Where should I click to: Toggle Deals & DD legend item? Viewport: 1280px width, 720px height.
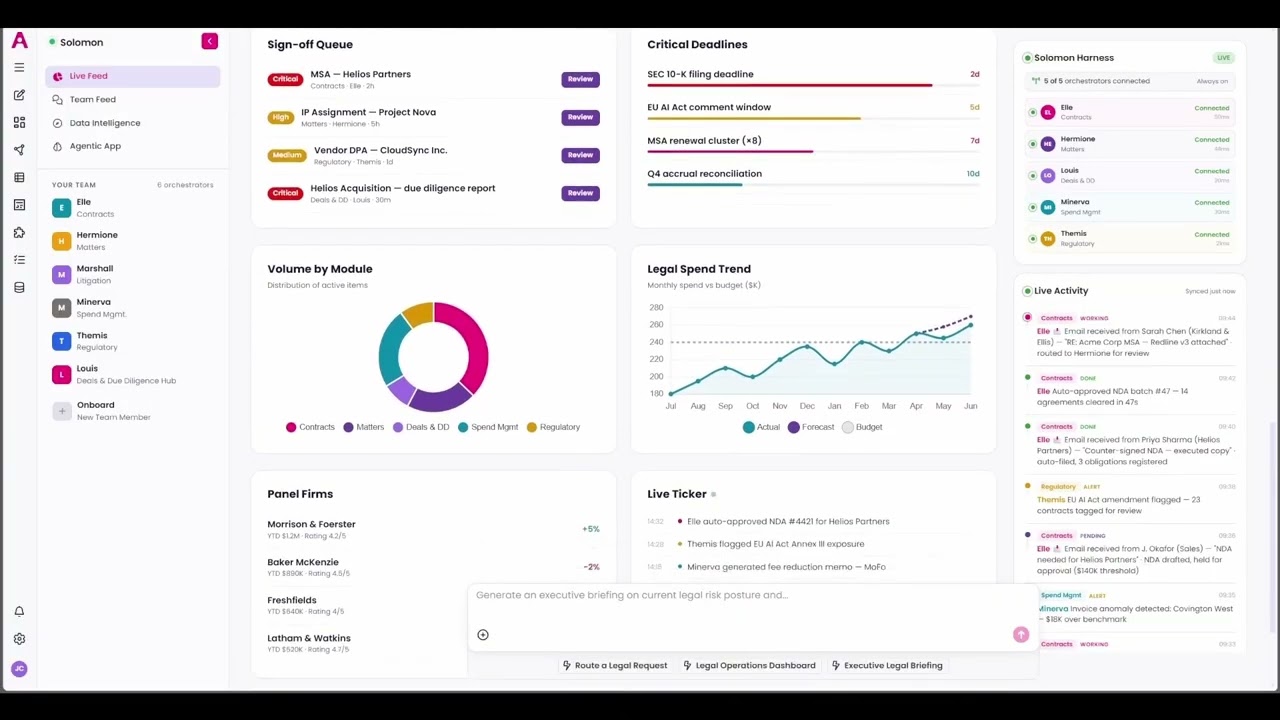coord(421,427)
